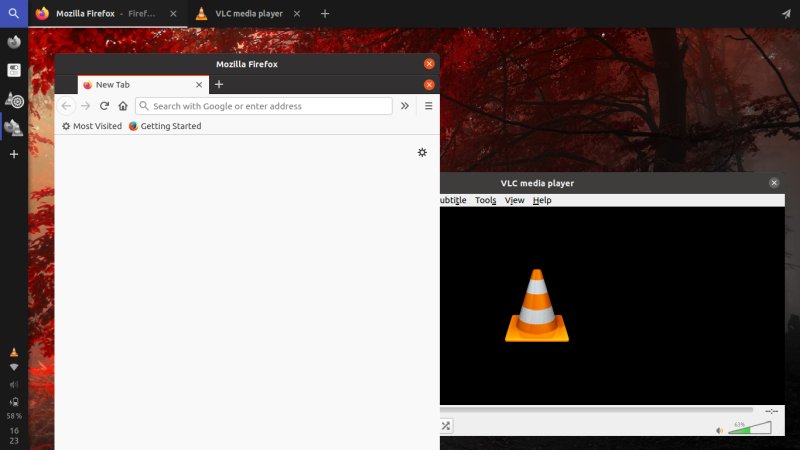Toggle shuffle playback in VLC
Image resolution: width=800 pixels, height=450 pixels.
pyautogui.click(x=445, y=426)
